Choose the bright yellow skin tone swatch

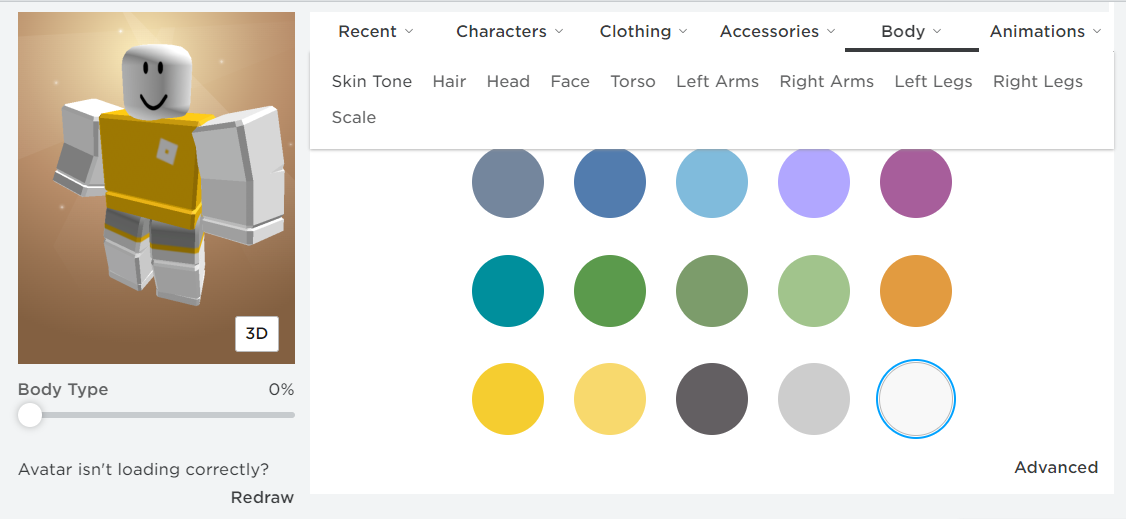[x=508, y=400]
